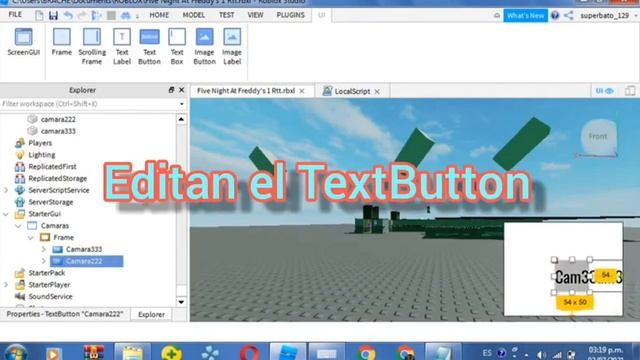
Task: Close the Explorer panel
Action: click(x=182, y=90)
